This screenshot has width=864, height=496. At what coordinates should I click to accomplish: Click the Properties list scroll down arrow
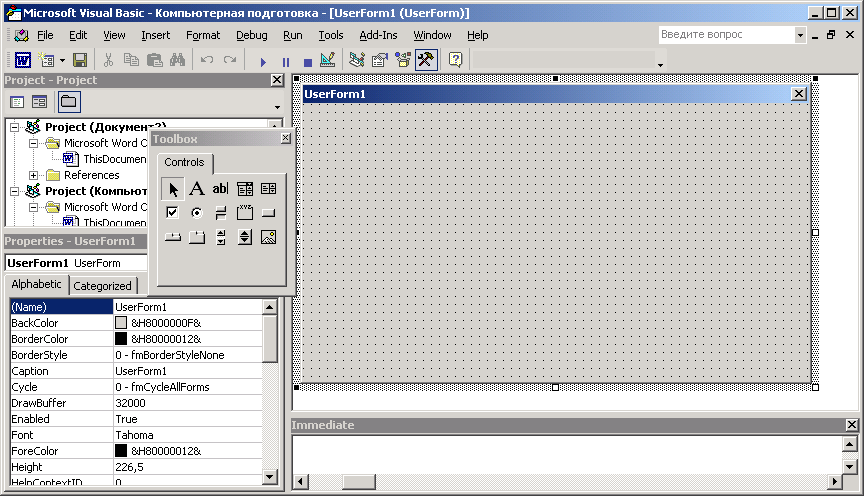(269, 477)
